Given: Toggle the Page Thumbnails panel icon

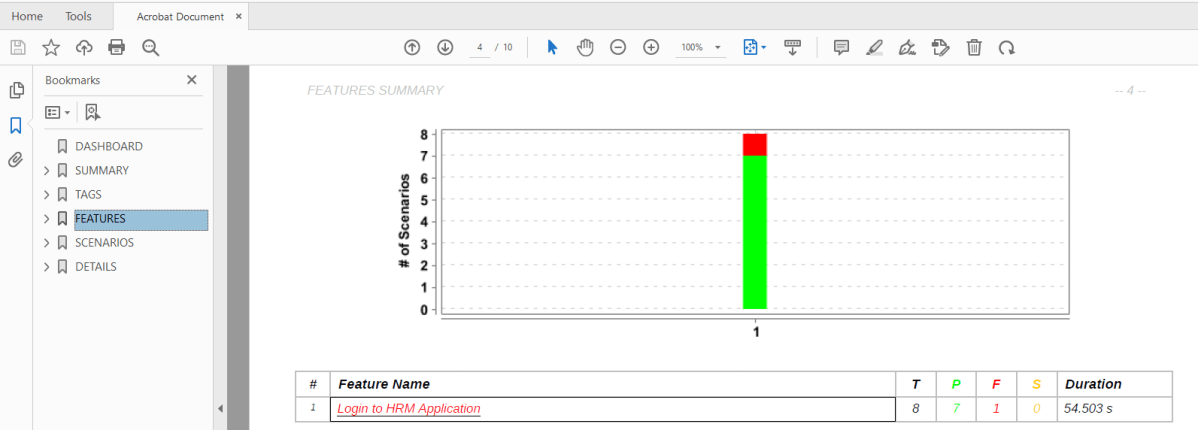Looking at the screenshot, I should pyautogui.click(x=16, y=91).
